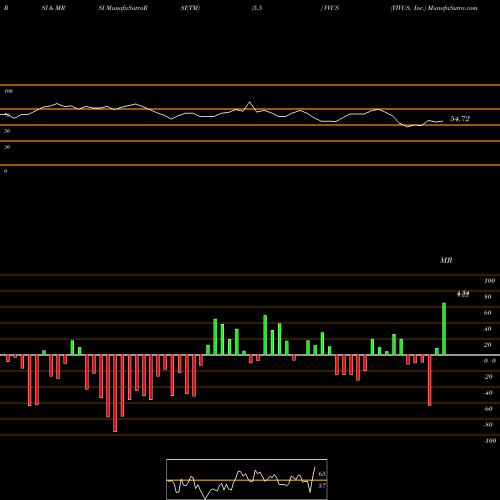The width and height of the screenshot is (500, 500).
Task: Click the MR axis label -20
Action: [x=488, y=377]
